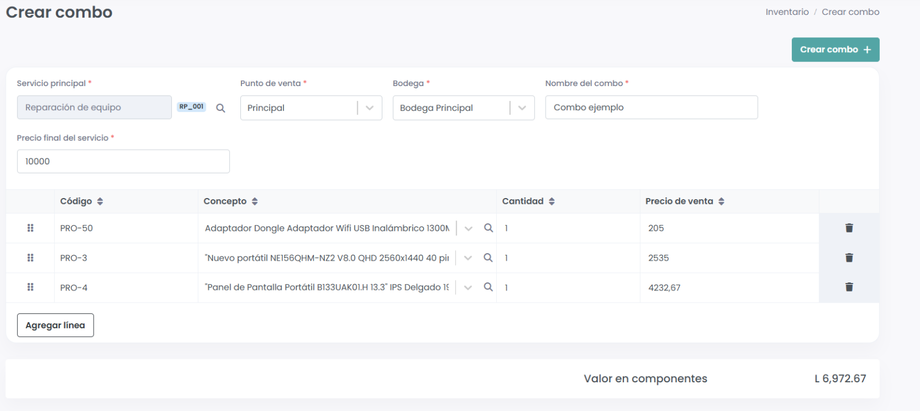Click the drag handle on PRO-3 row
The height and width of the screenshot is (411, 920).
click(x=30, y=258)
